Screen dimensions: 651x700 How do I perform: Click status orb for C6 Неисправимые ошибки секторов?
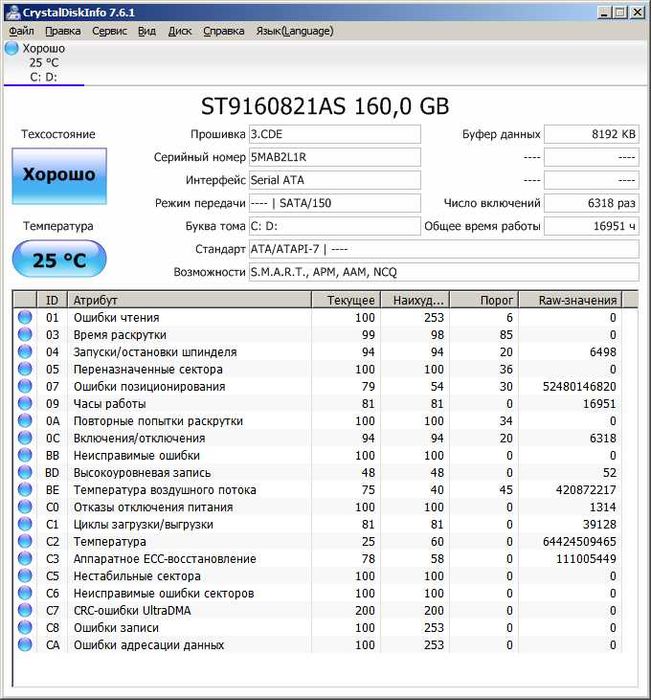tap(25, 593)
